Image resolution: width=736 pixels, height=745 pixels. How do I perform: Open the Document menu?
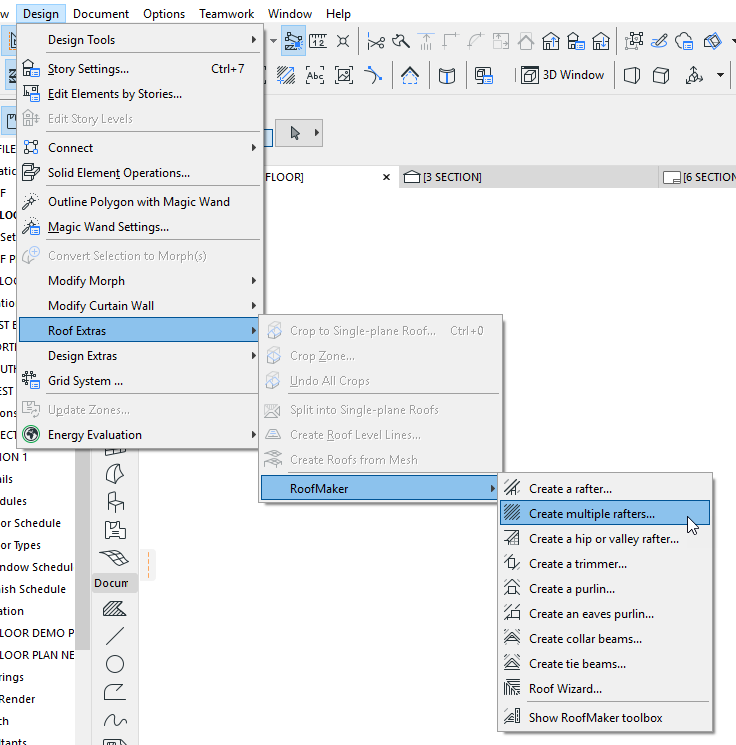pos(101,14)
